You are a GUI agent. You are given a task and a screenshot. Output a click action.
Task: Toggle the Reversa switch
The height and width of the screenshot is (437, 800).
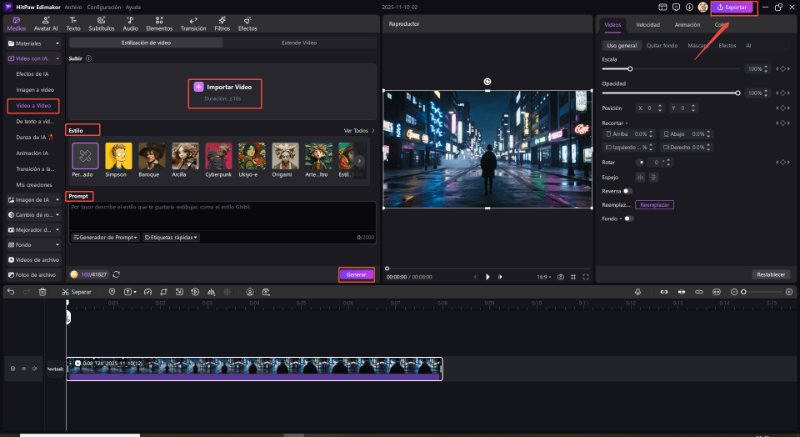coord(628,191)
